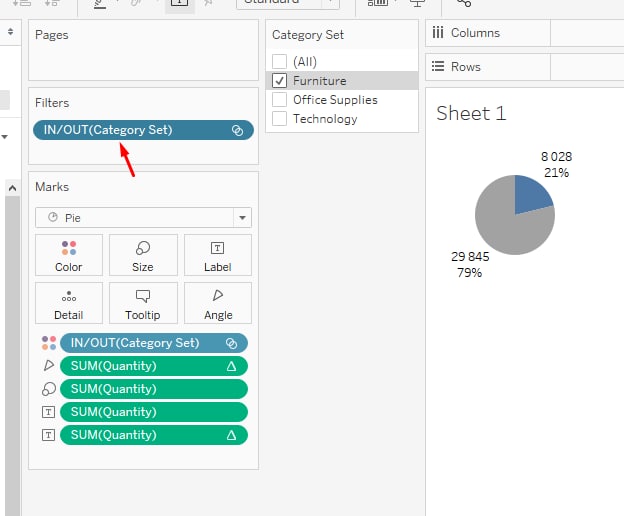
Task: Click the Pages shelf
Action: click(143, 50)
